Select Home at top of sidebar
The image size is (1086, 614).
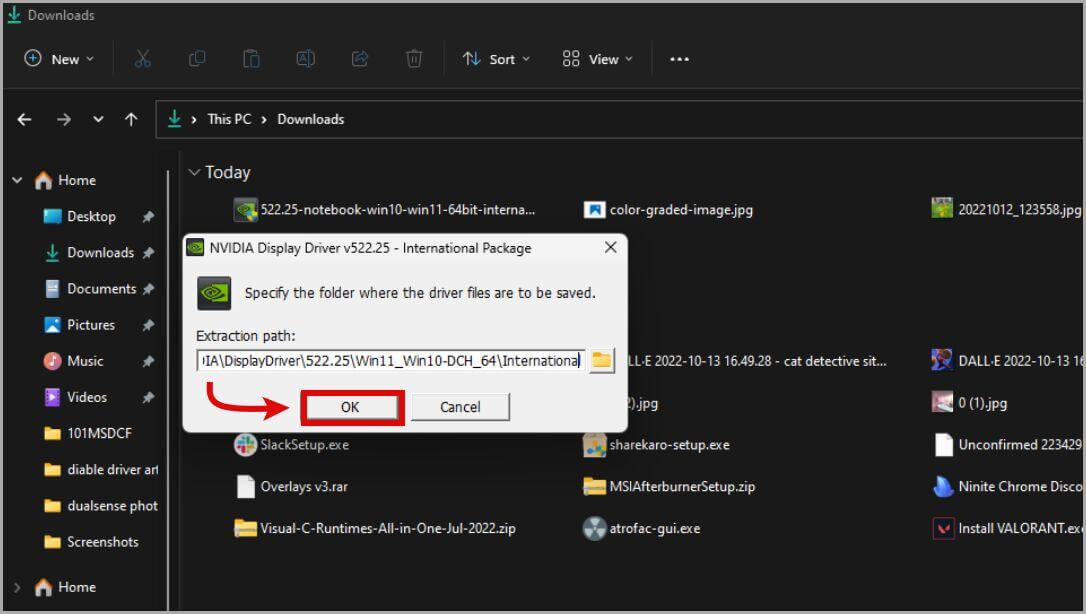(66, 181)
